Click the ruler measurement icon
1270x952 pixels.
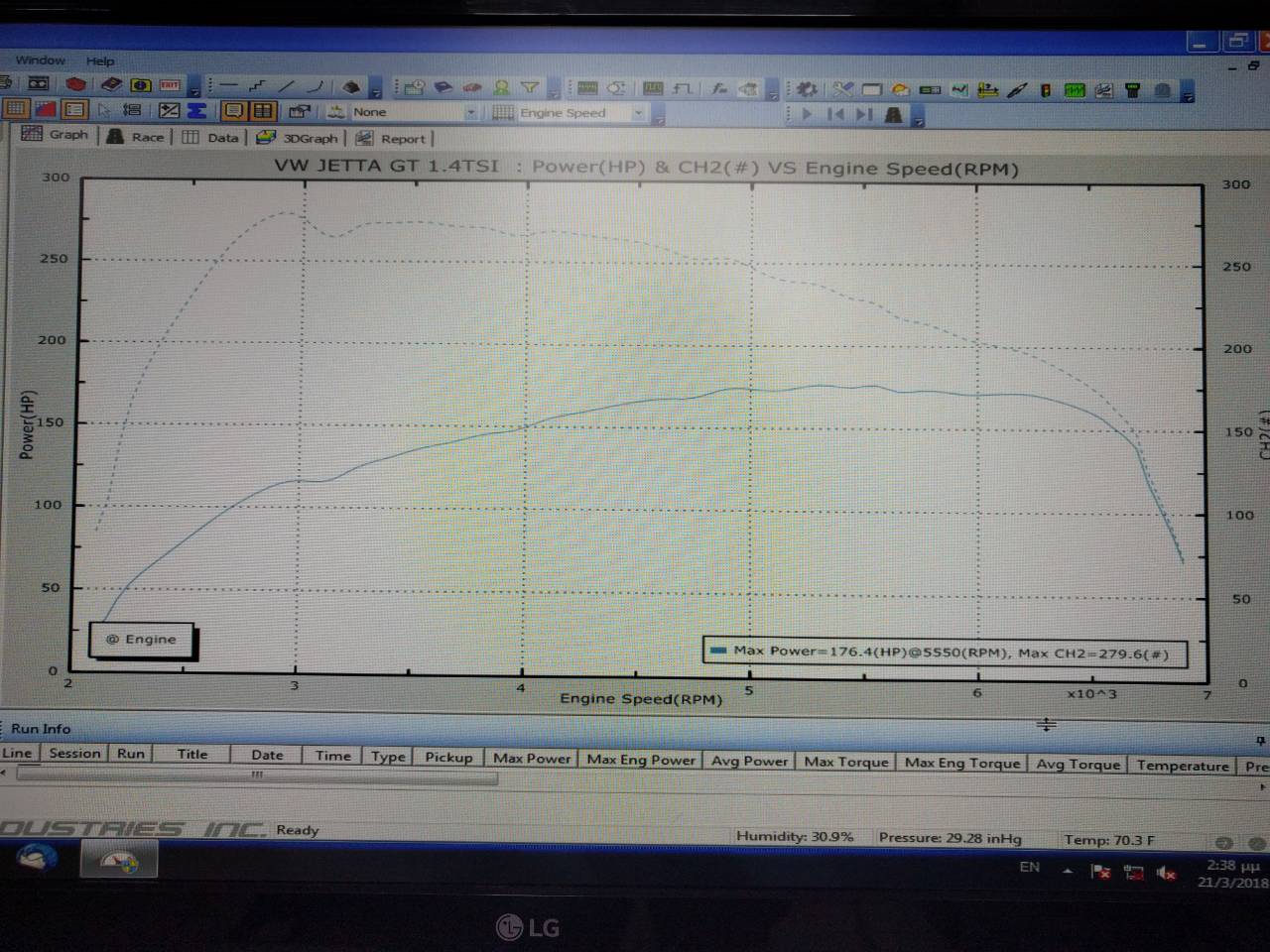(x=988, y=90)
